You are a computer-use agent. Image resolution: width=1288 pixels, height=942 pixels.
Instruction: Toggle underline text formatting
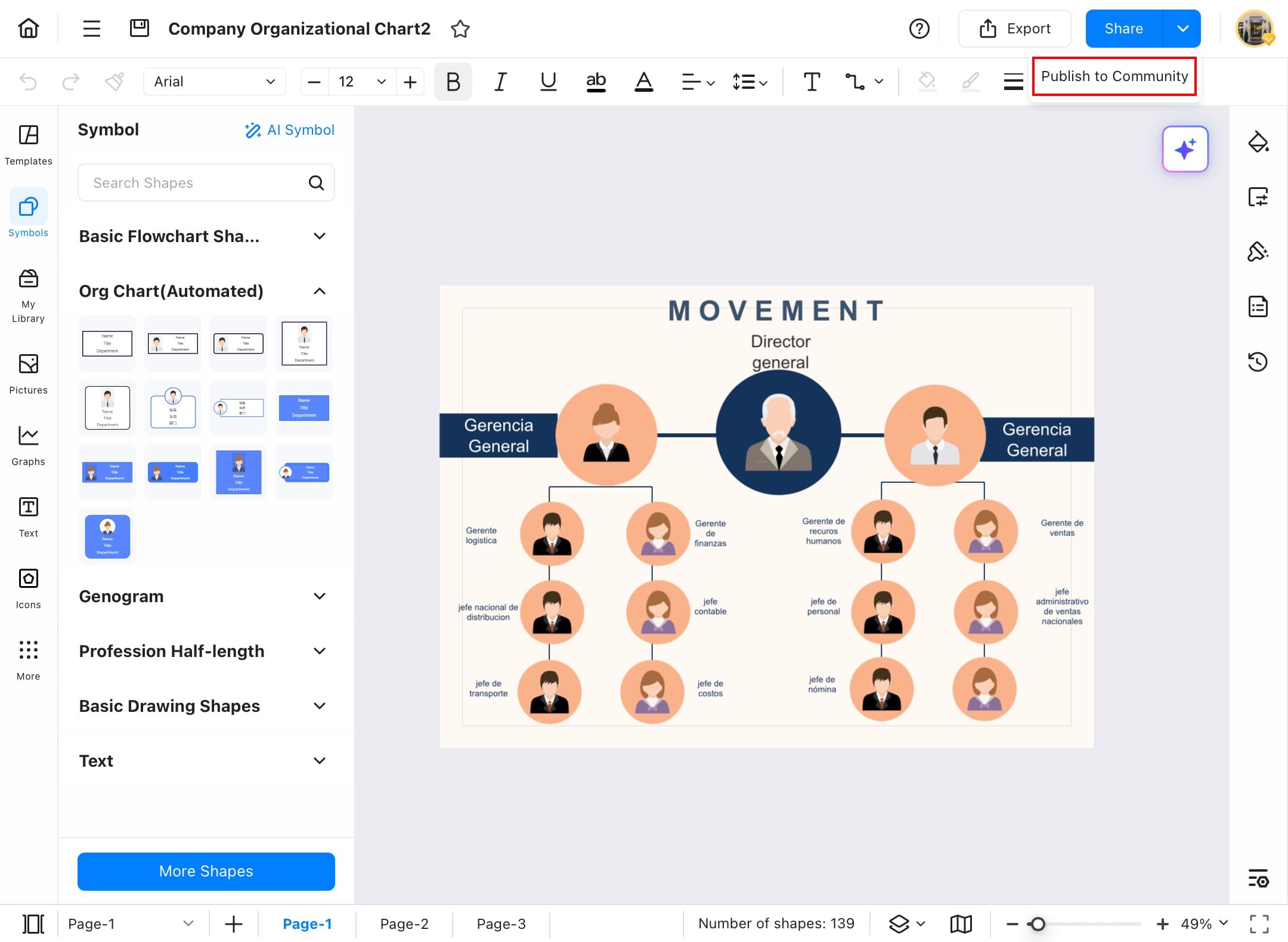(548, 82)
